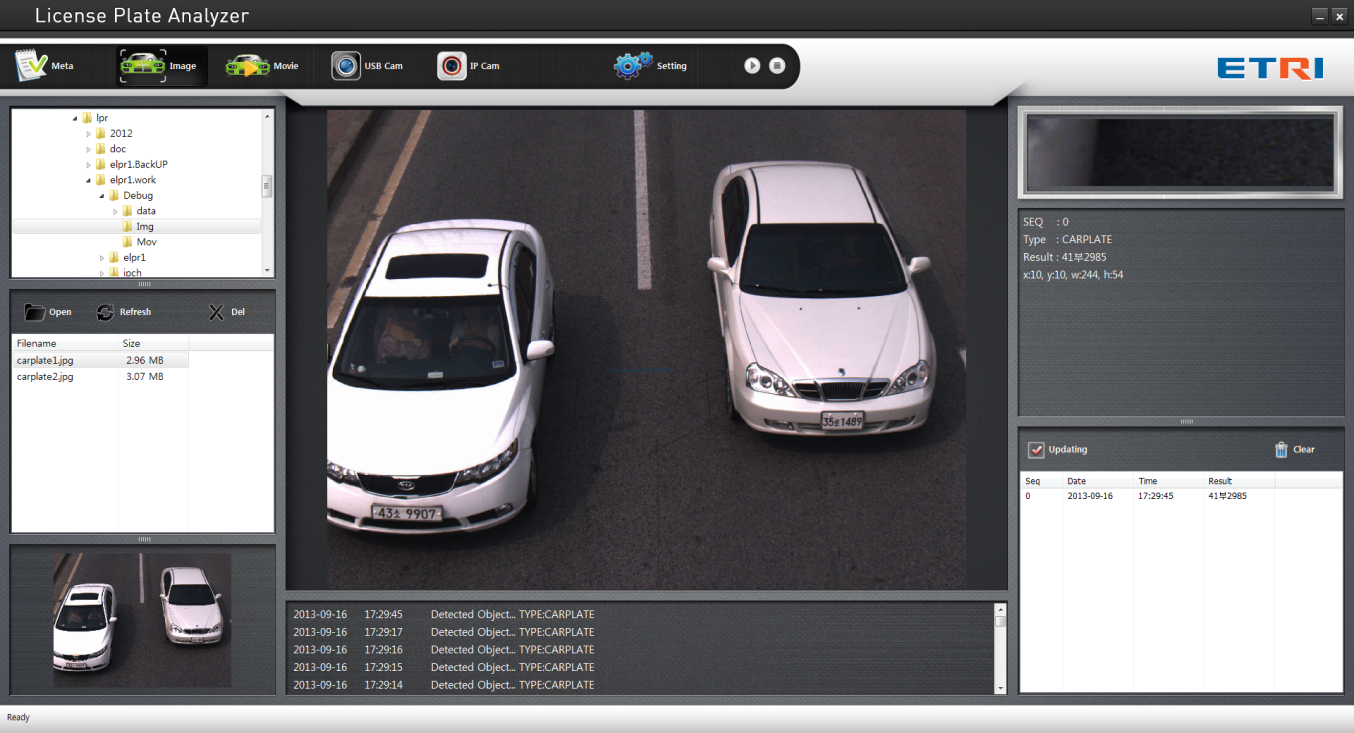Screen dimensions: 1354x733
Task: Select the Image mode car icon
Action: (142, 66)
